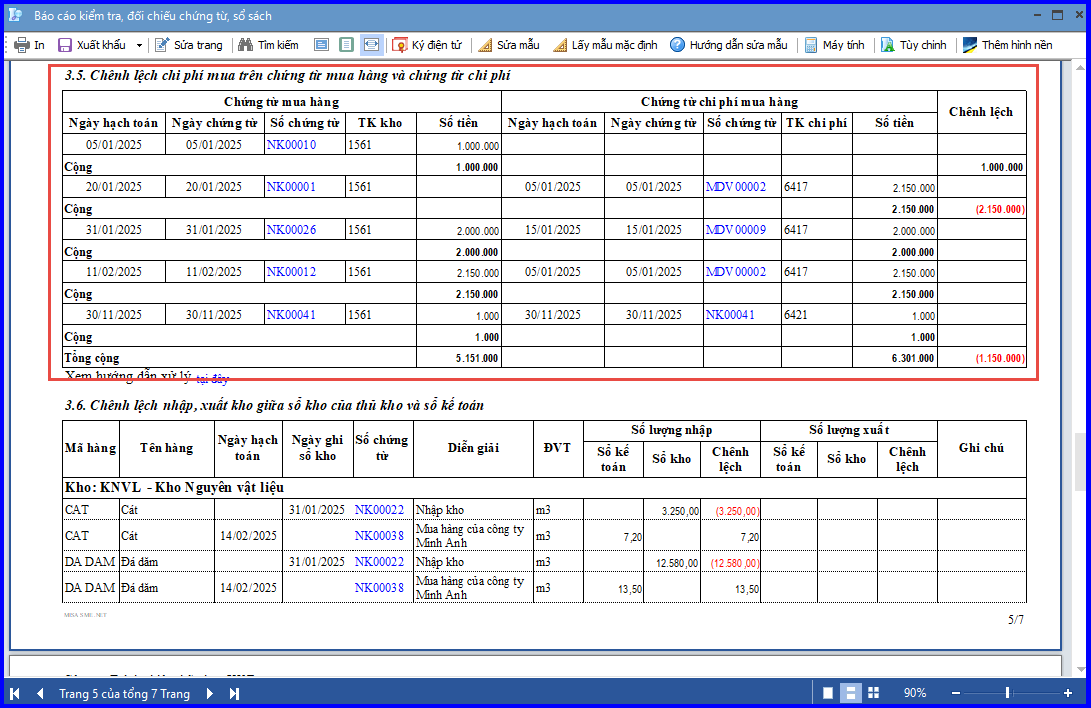
Task: Switch to single page layout view
Action: (x=828, y=693)
